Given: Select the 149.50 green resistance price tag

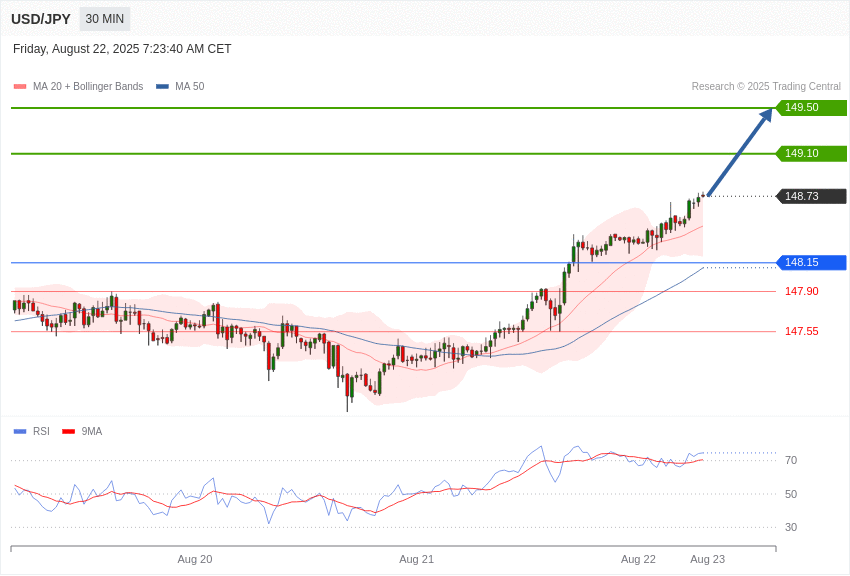Looking at the screenshot, I should point(811,108).
